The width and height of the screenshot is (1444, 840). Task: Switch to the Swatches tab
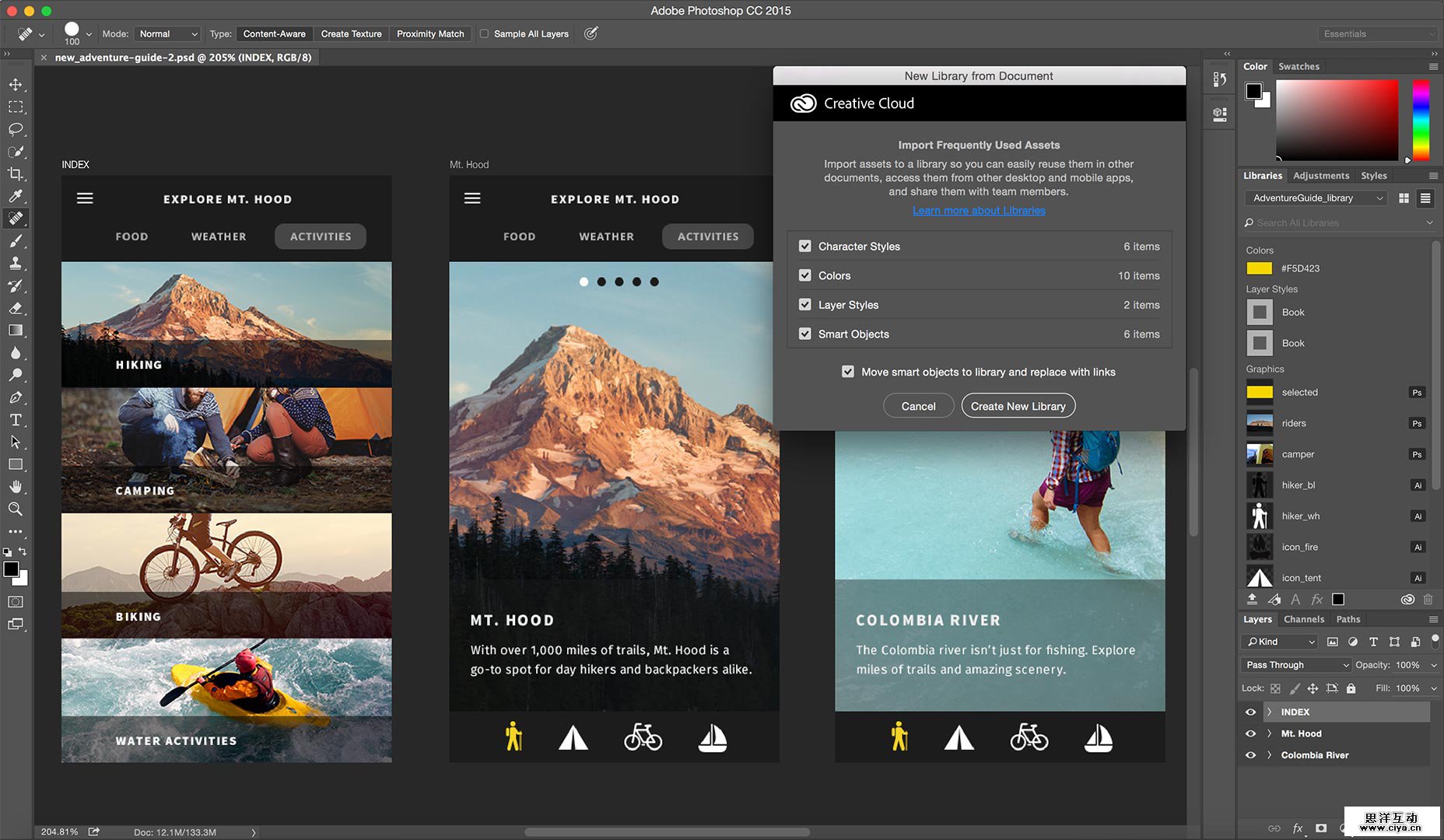[1299, 66]
